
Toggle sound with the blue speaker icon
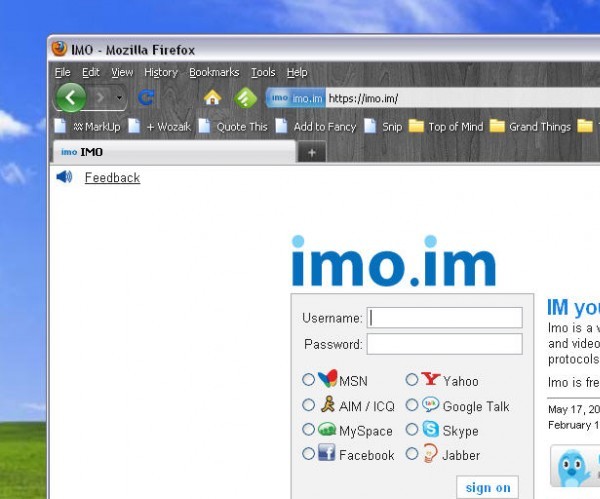tap(64, 177)
